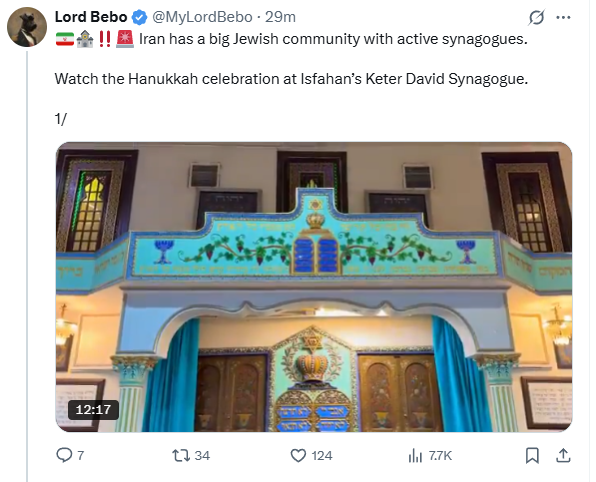
Task: Click the tweet text about Keter David Synagogue
Action: click(x=291, y=79)
